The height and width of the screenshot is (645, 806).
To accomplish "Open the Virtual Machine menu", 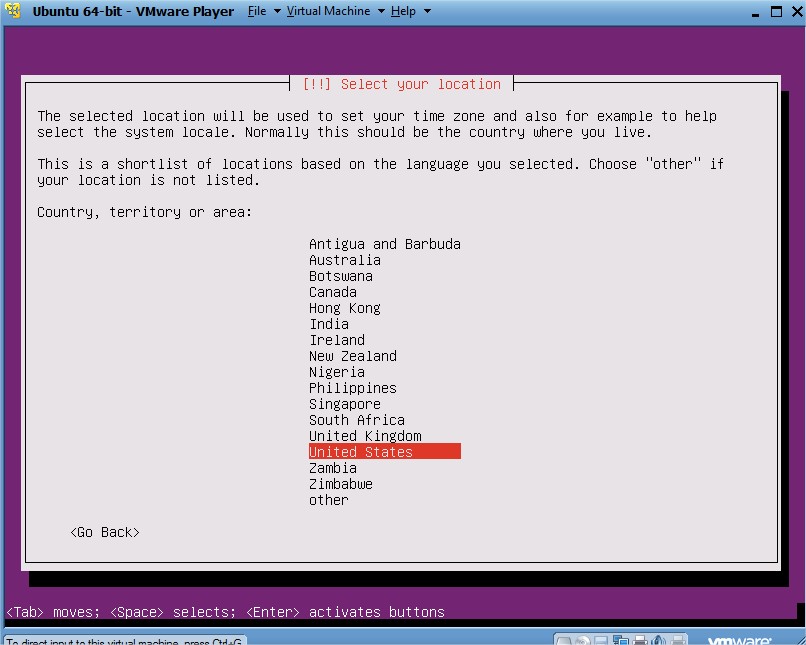I will click(328, 11).
